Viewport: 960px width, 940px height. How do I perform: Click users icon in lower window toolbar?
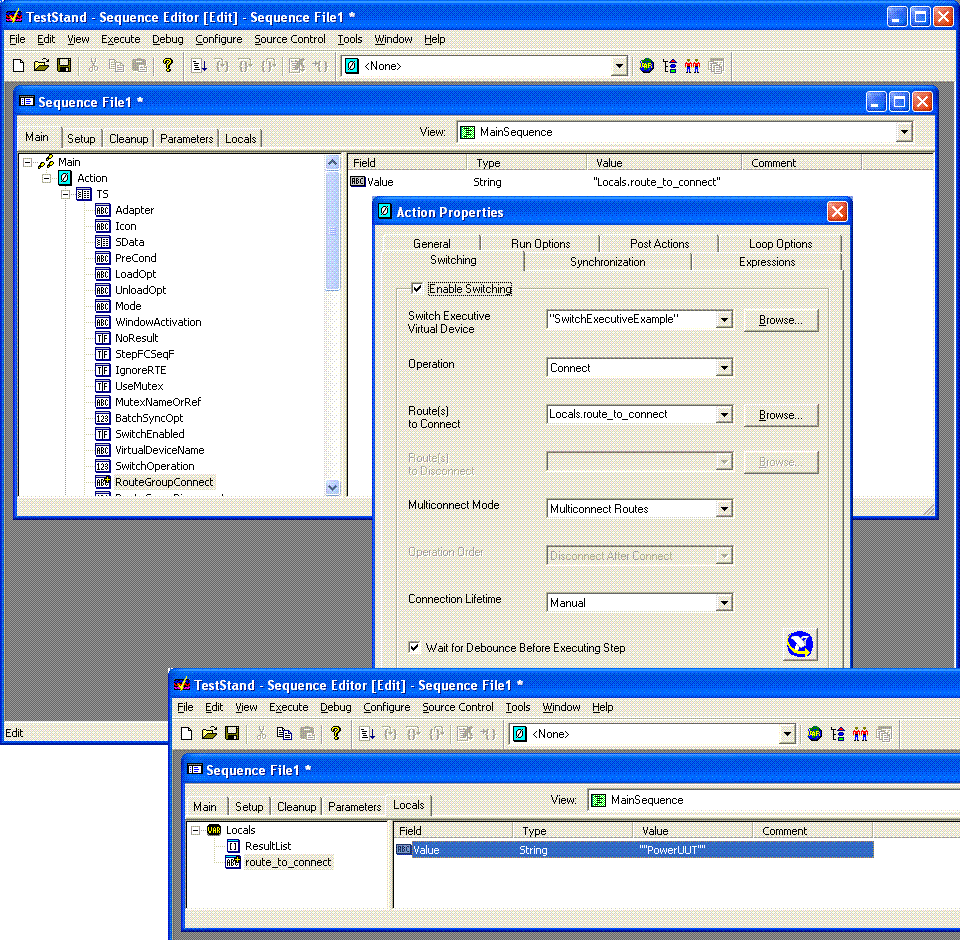860,734
